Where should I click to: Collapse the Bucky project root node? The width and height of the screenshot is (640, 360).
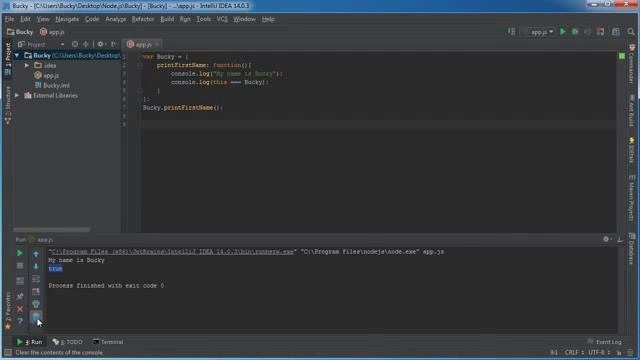point(17,55)
